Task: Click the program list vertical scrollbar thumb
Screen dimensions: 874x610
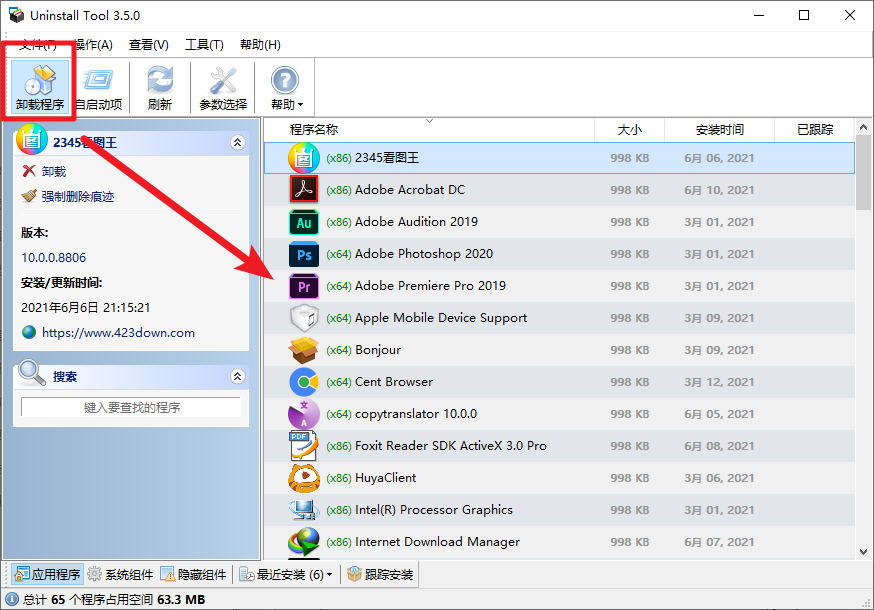Action: tap(863, 173)
